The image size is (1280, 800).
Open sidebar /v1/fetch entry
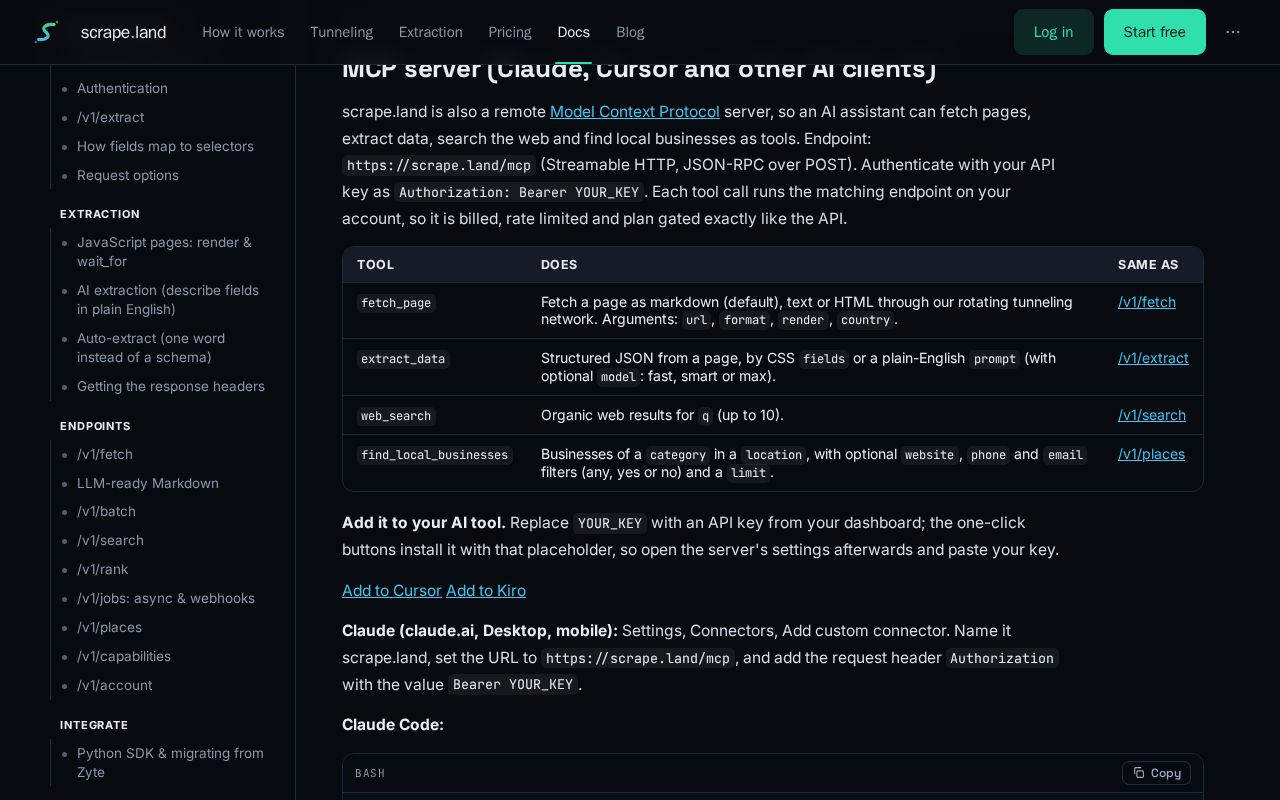point(105,454)
